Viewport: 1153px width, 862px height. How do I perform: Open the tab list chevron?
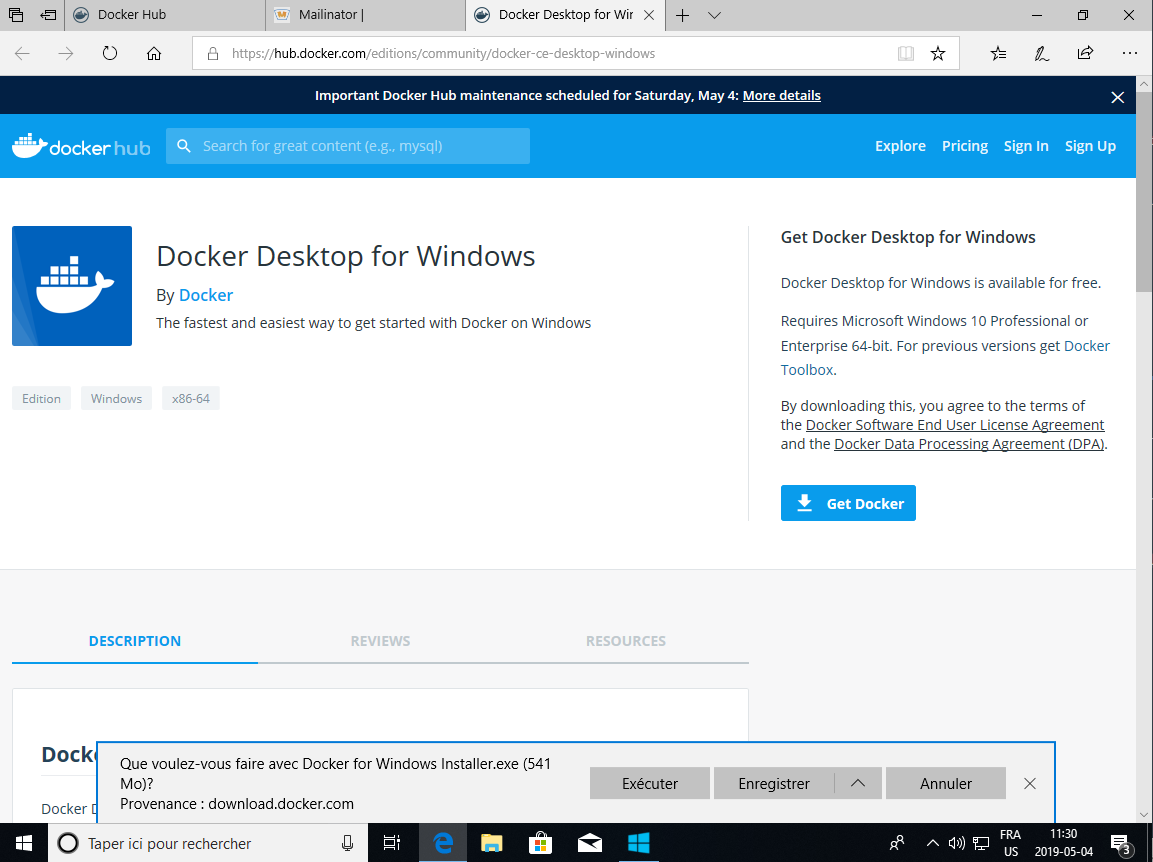pyautogui.click(x=714, y=15)
